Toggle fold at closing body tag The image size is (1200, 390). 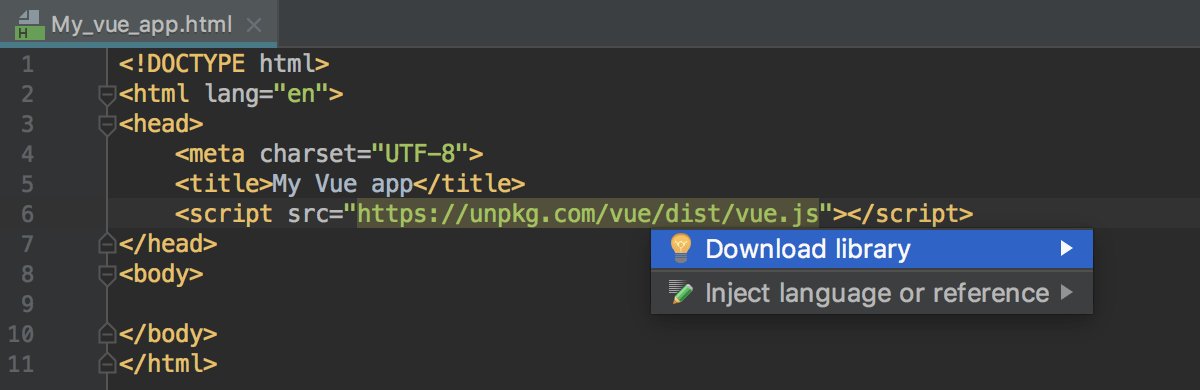tap(107, 333)
